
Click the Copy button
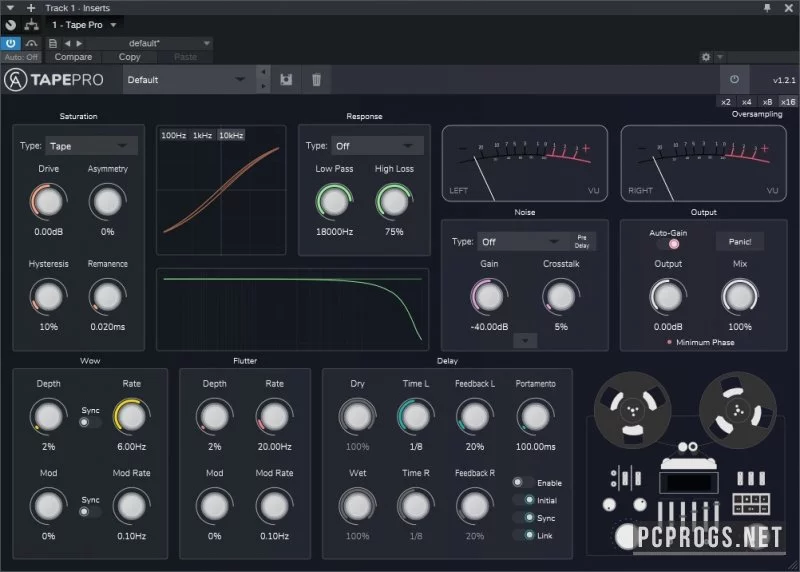[129, 57]
